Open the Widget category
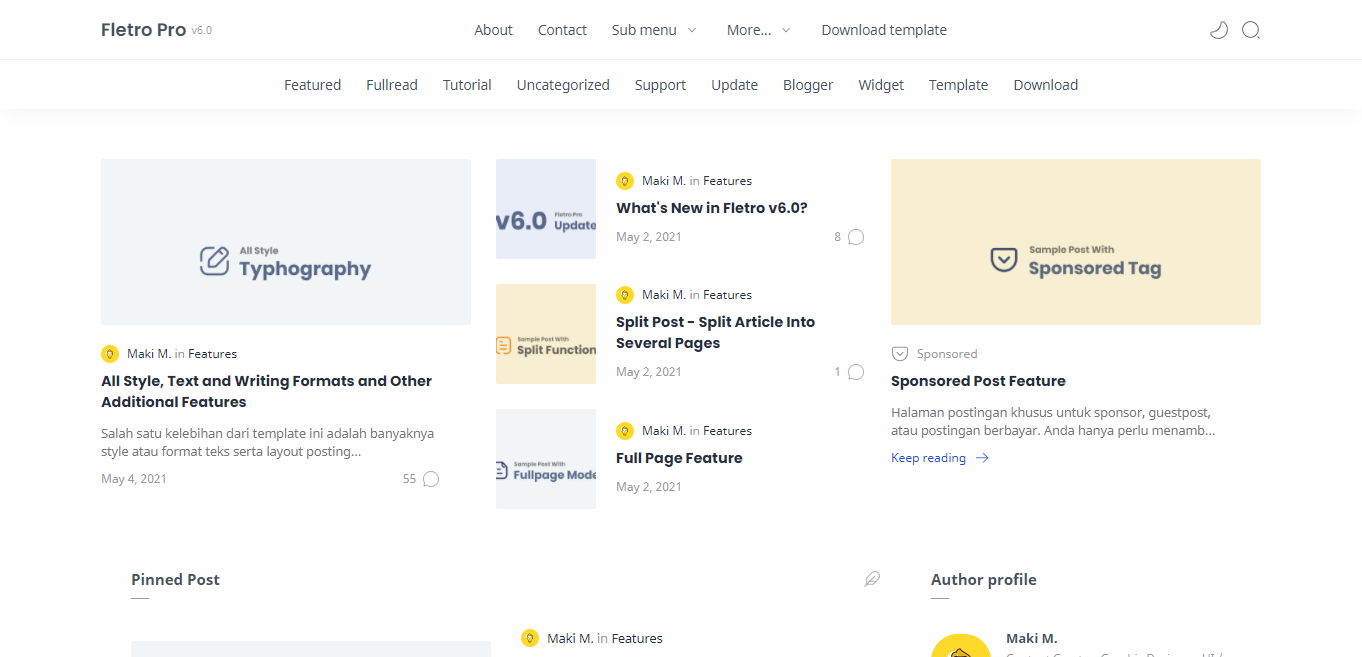 click(881, 85)
